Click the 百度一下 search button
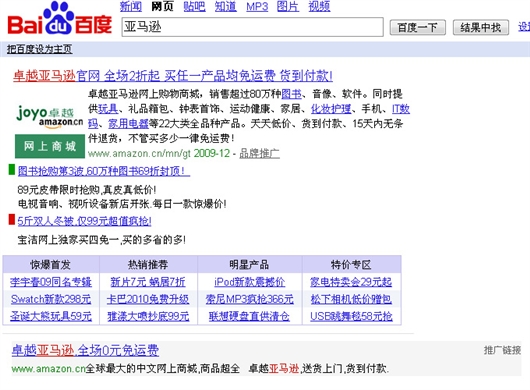Image resolution: width=530 pixels, height=390 pixels. click(x=417, y=27)
